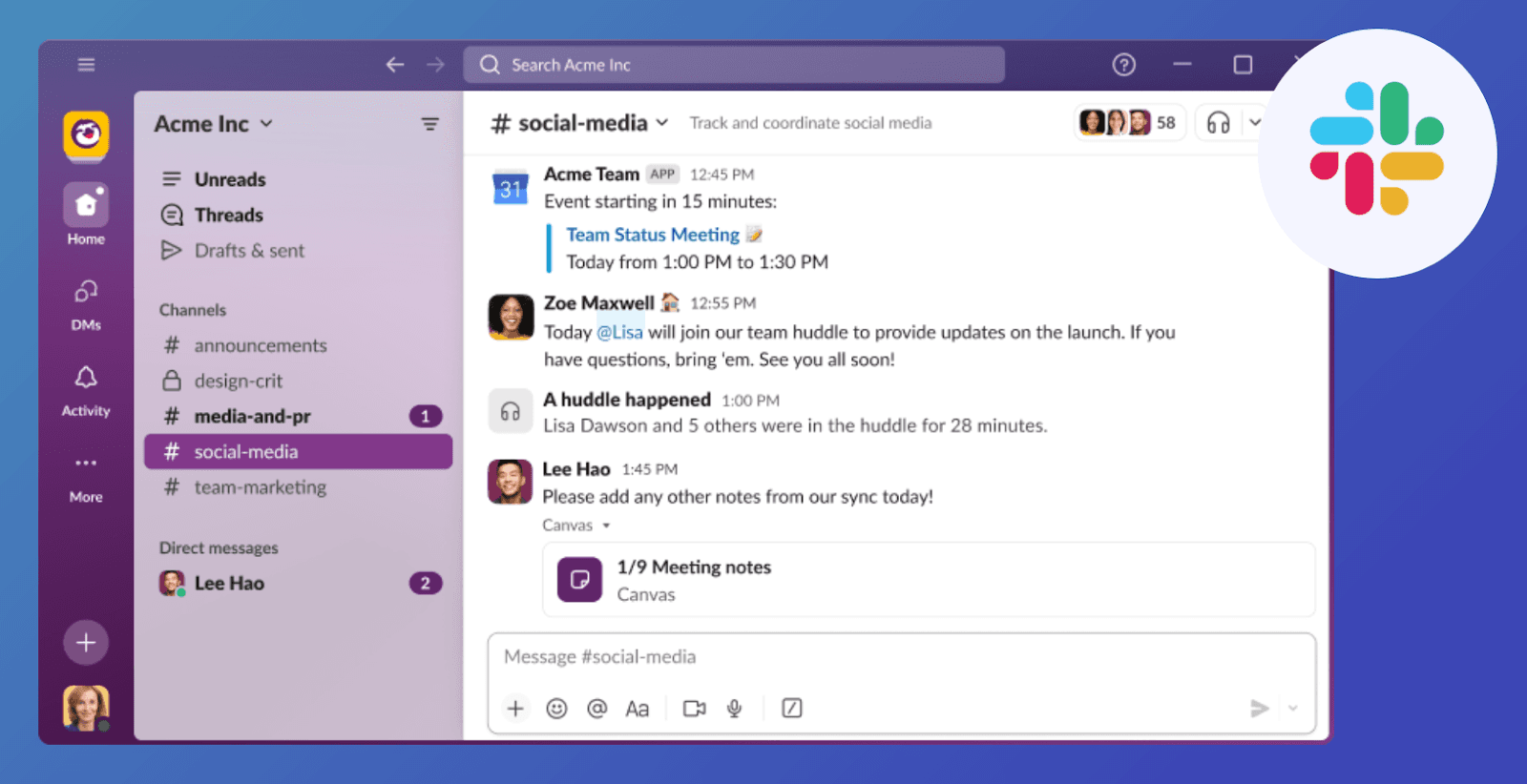This screenshot has height=784, width=1527.
Task: Switch to the Activity tab
Action: pyautogui.click(x=86, y=391)
